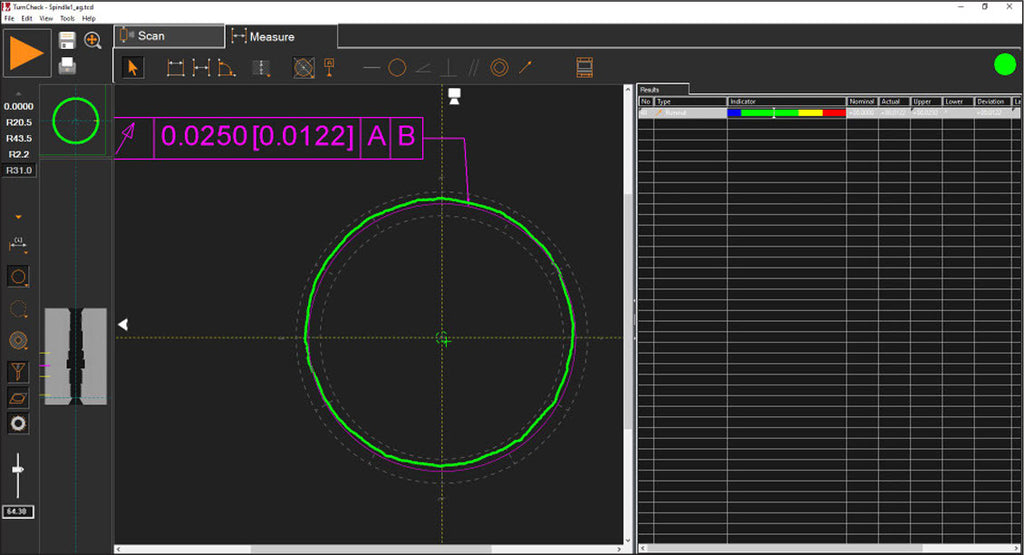The width and height of the screenshot is (1024, 555).
Task: Toggle the flatness parallelogram button
Action: coord(18,398)
